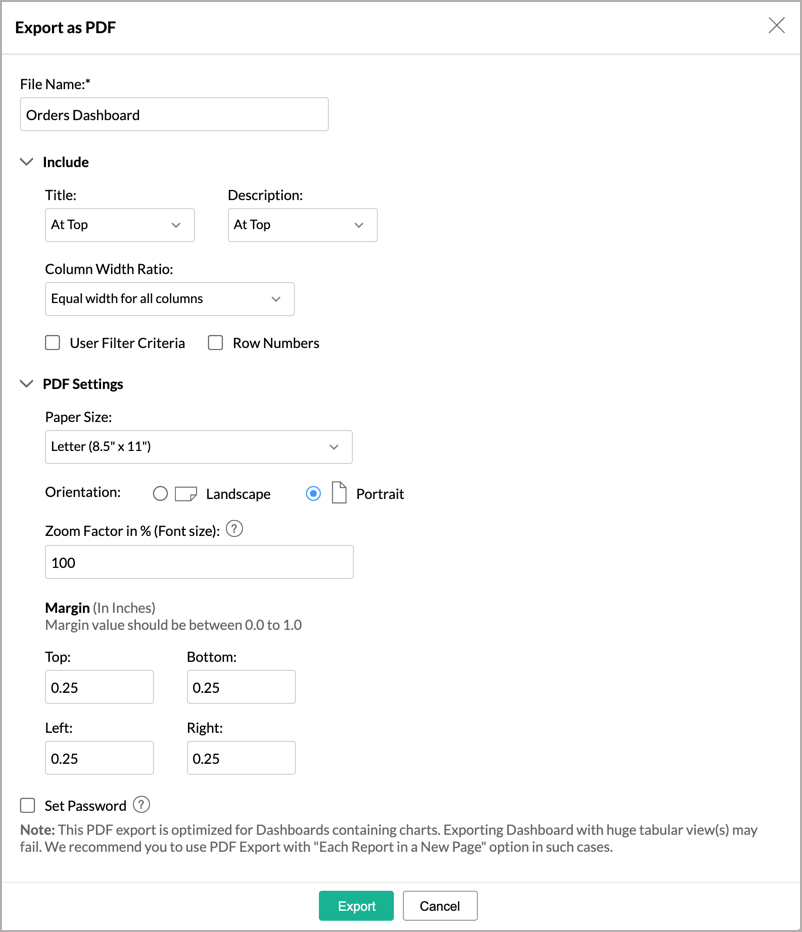The width and height of the screenshot is (802, 932).
Task: Check the Set Password option
Action: pos(26,805)
